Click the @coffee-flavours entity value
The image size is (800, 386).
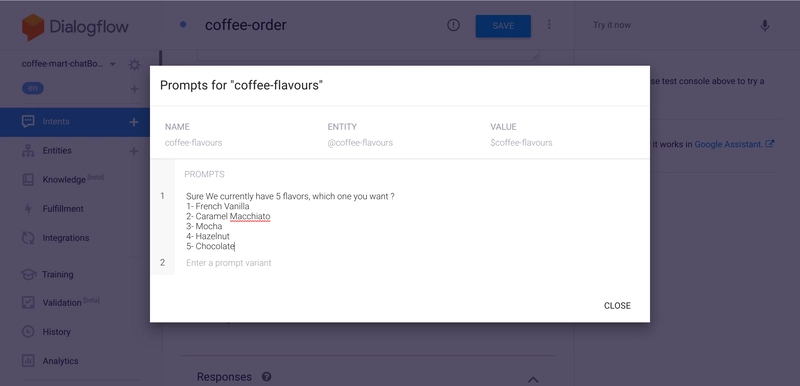(360, 143)
